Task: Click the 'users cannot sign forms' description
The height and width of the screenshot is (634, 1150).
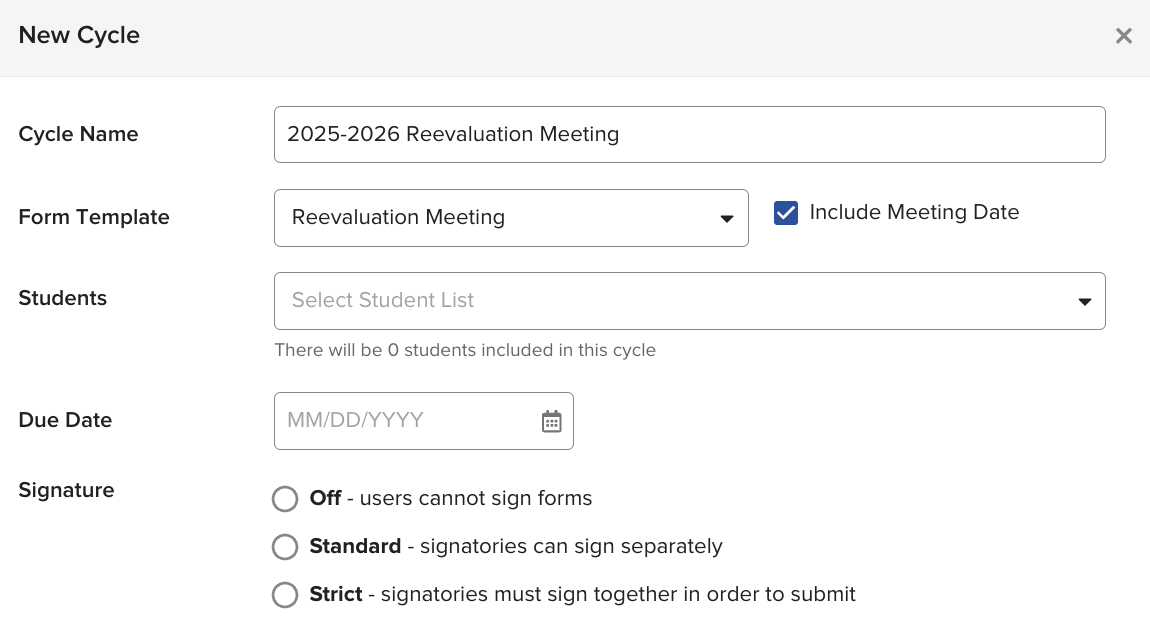Action: pos(476,498)
